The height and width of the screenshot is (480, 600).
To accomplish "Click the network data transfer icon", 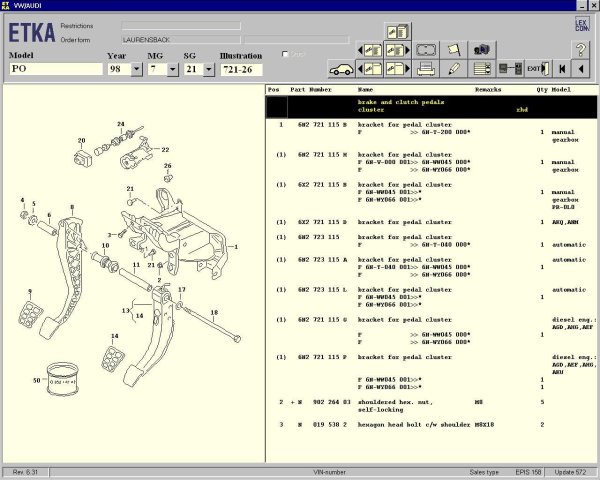I will pyautogui.click(x=510, y=69).
